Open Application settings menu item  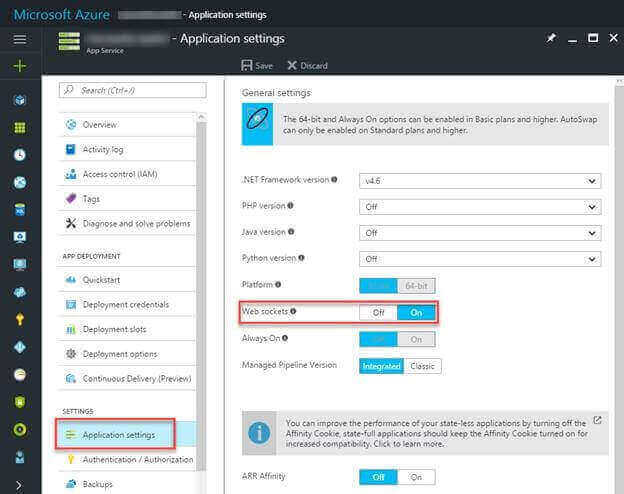click(118, 435)
